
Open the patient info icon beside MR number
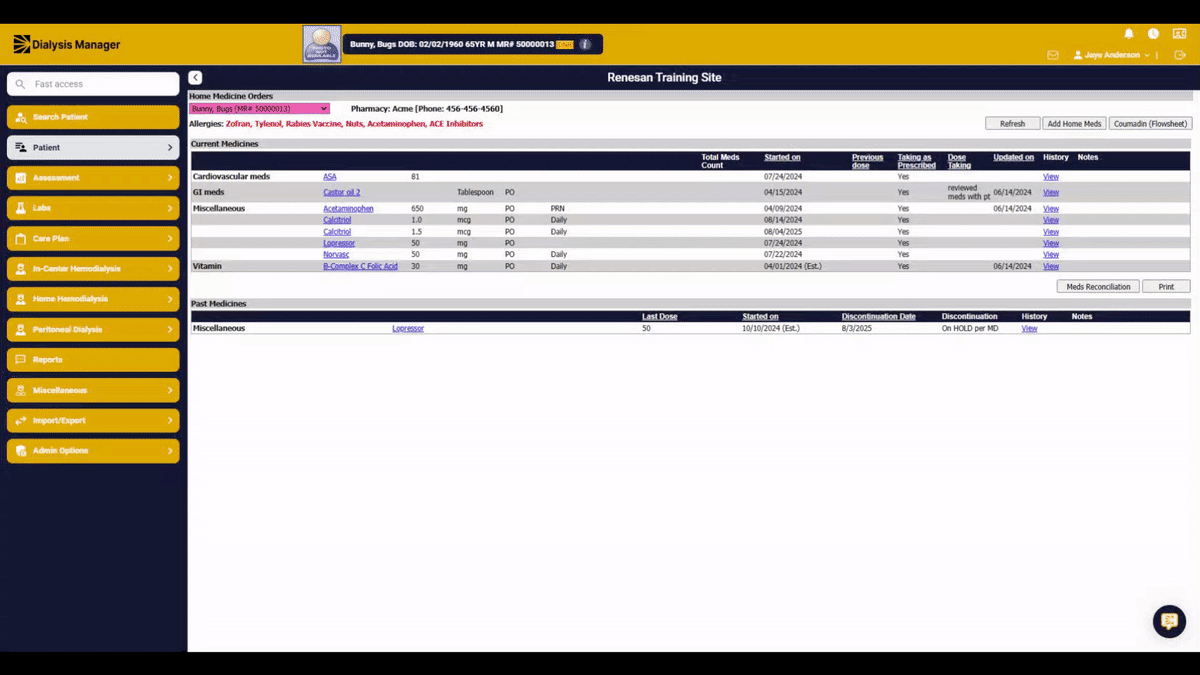(585, 44)
